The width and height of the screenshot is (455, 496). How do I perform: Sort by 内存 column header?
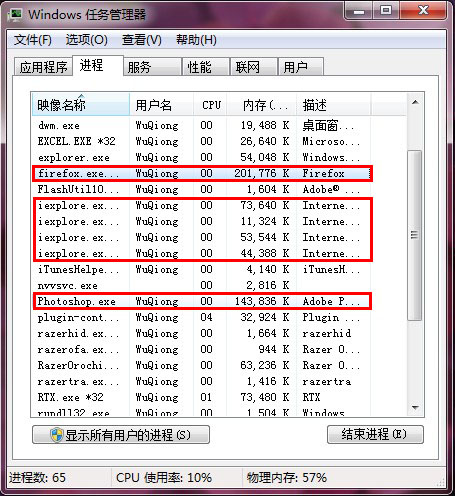point(262,105)
